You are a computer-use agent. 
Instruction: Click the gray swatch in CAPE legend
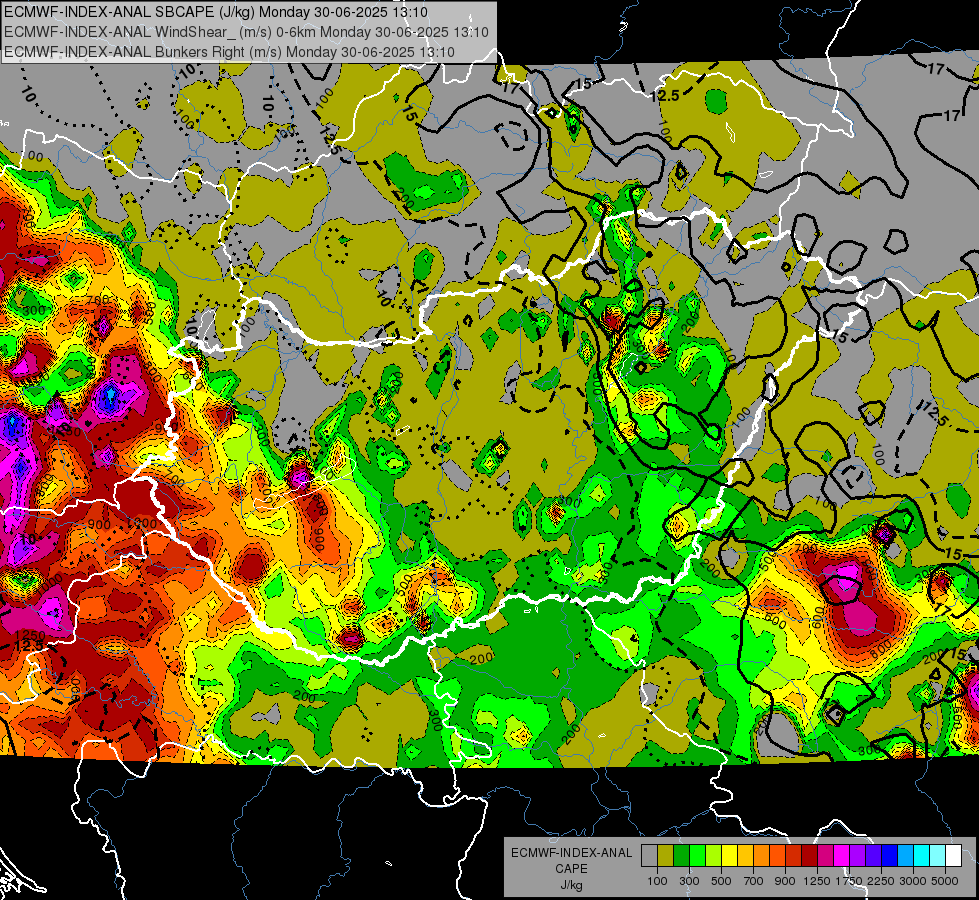(x=649, y=855)
